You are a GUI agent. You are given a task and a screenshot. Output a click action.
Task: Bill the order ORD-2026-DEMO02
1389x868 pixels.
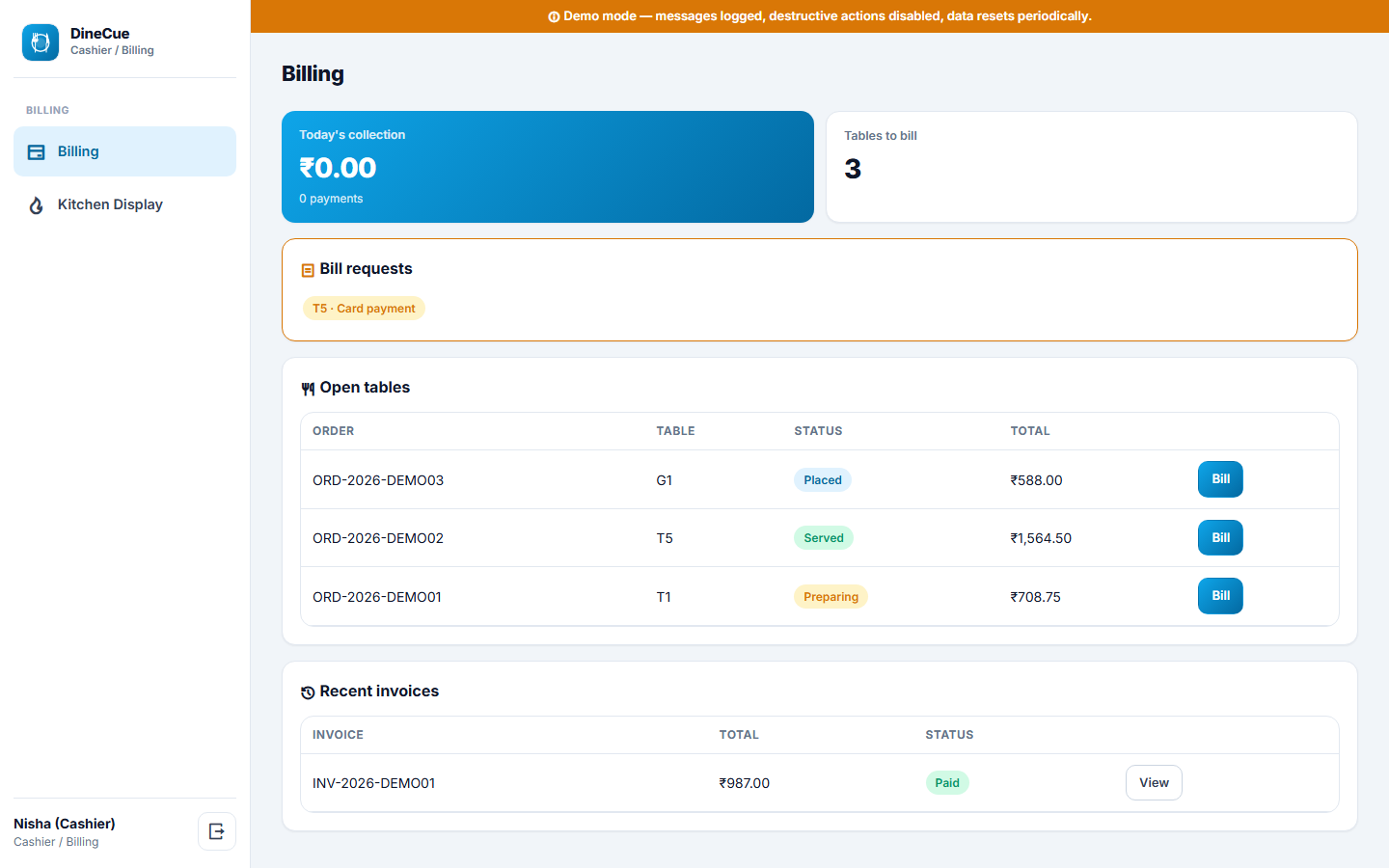1220,537
